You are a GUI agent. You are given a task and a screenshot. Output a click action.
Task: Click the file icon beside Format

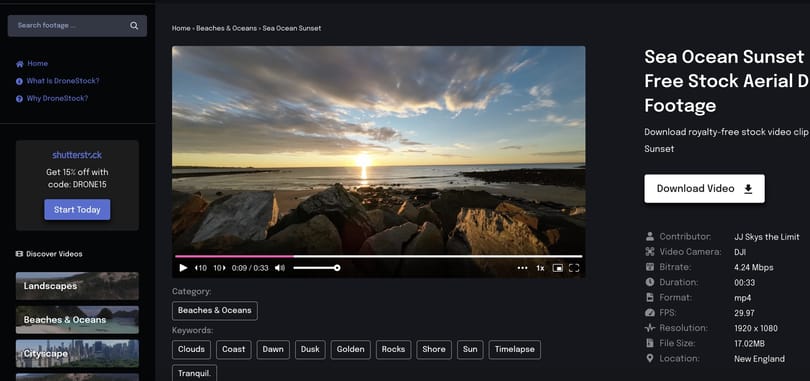click(650, 298)
